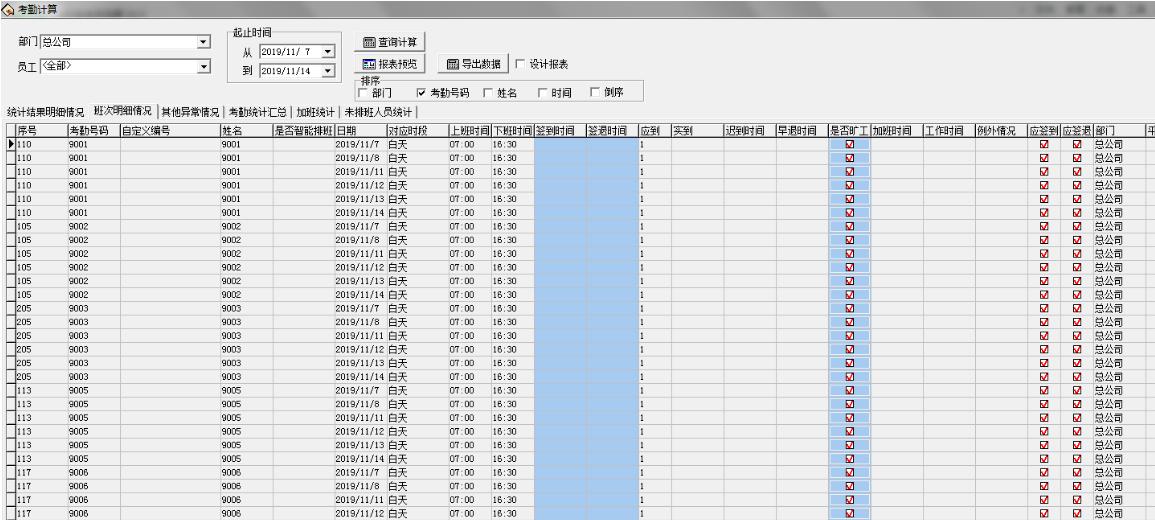Click the 考勤号码 column header
Viewport: 1155px width, 520px height.
click(93, 130)
